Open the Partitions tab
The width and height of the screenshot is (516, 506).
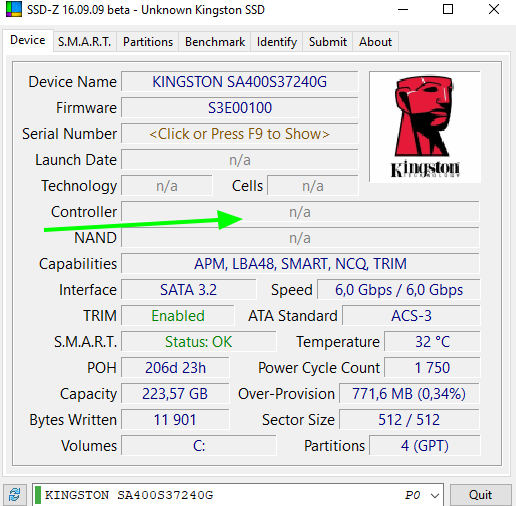pyautogui.click(x=148, y=42)
